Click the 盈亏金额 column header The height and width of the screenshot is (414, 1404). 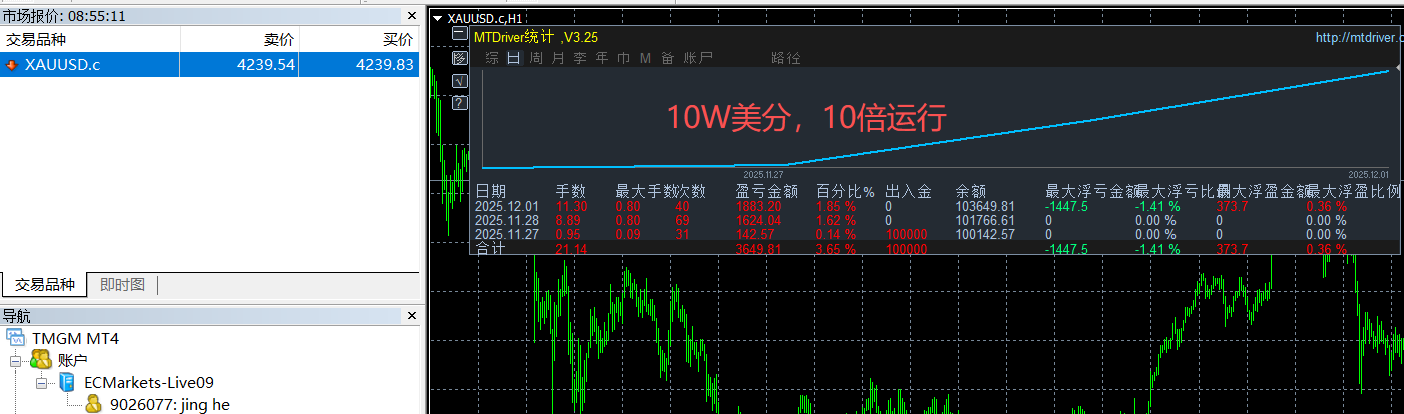pos(767,190)
